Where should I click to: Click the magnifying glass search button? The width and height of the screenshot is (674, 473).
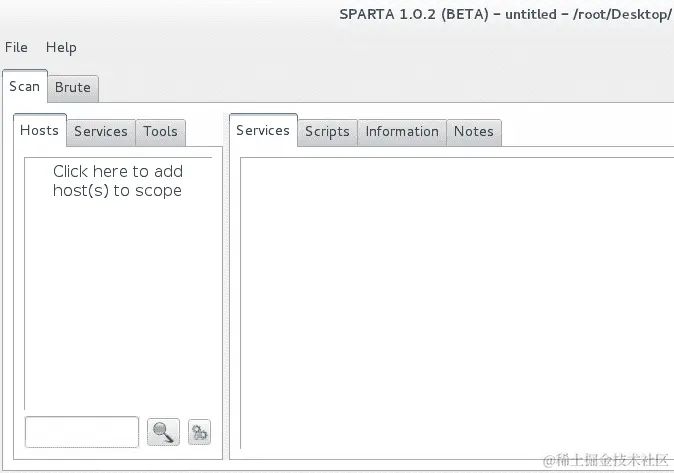pyautogui.click(x=163, y=432)
